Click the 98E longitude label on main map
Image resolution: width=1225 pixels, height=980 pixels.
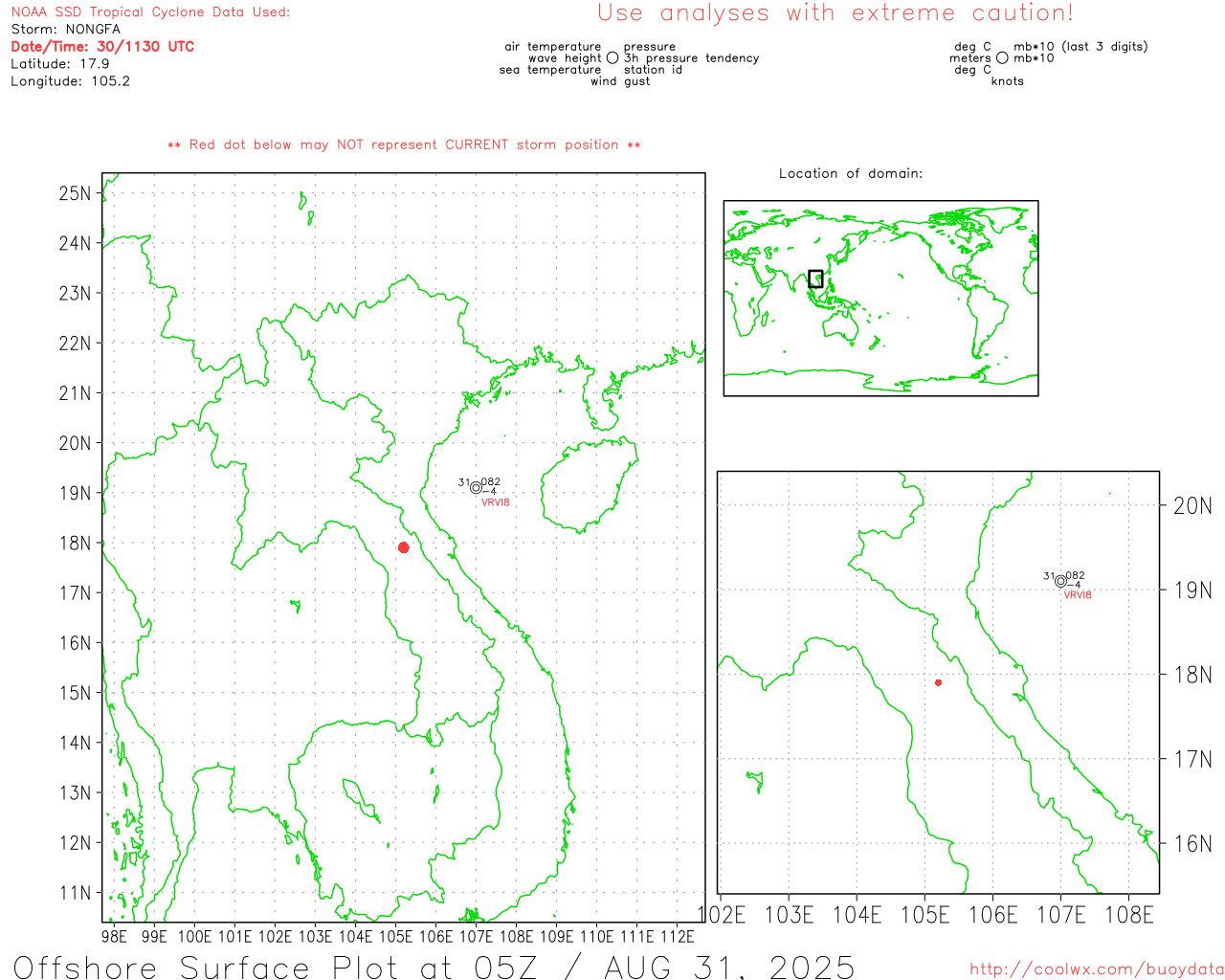pyautogui.click(x=114, y=936)
